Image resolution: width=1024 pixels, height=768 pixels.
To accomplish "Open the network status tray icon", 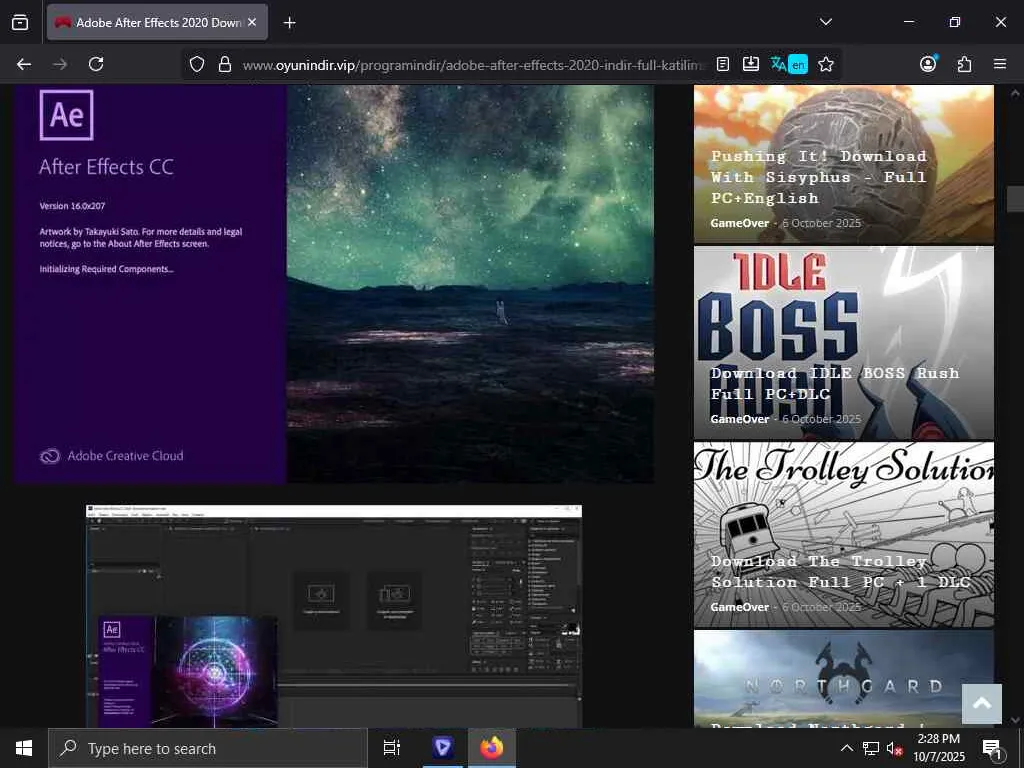I will (871, 748).
